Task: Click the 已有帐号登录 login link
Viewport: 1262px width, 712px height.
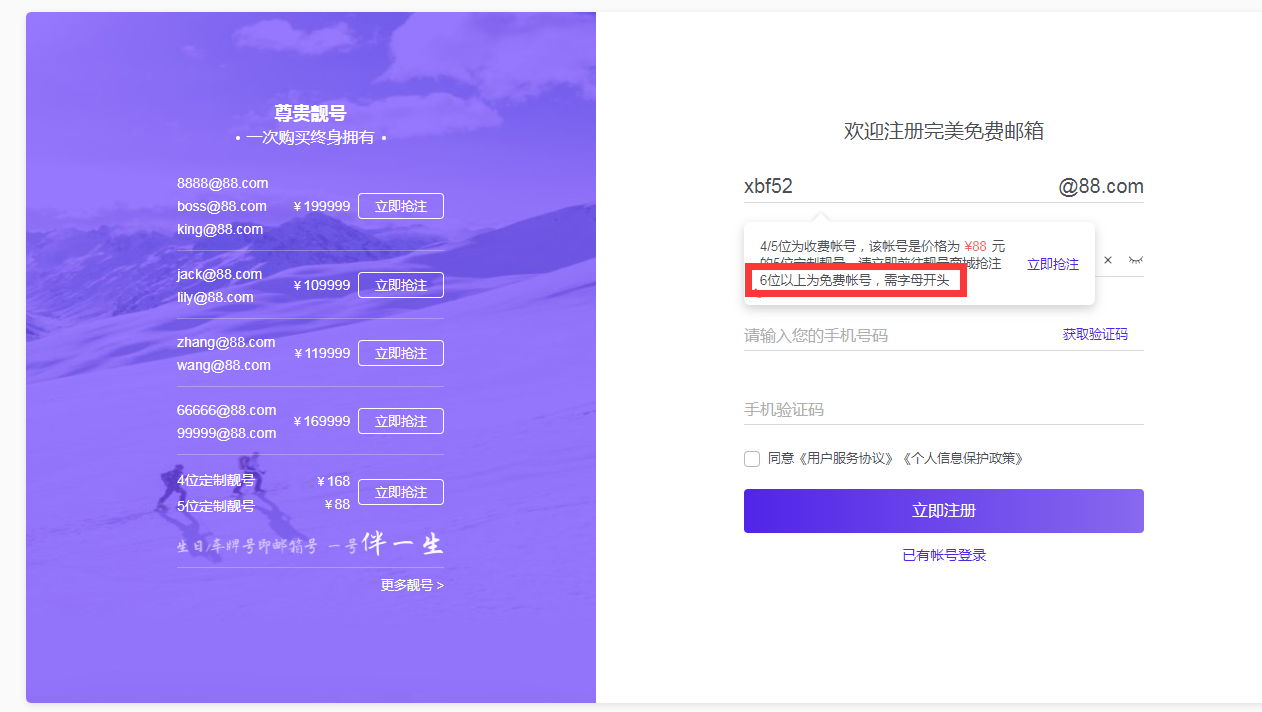Action: click(x=943, y=554)
